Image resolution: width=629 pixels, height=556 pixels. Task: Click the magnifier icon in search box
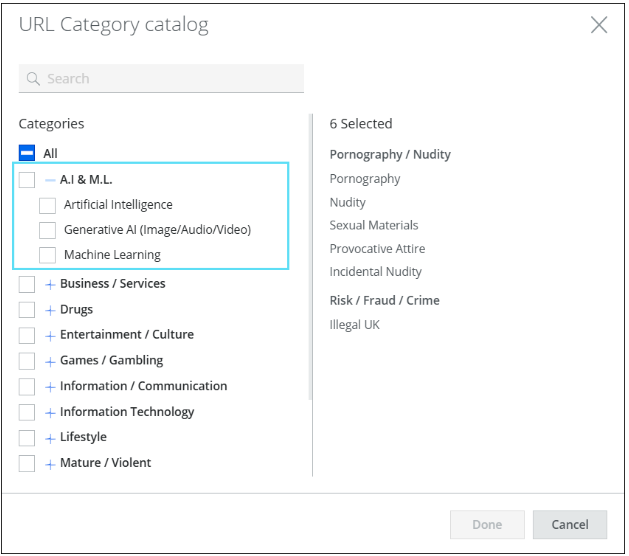tap(33, 79)
